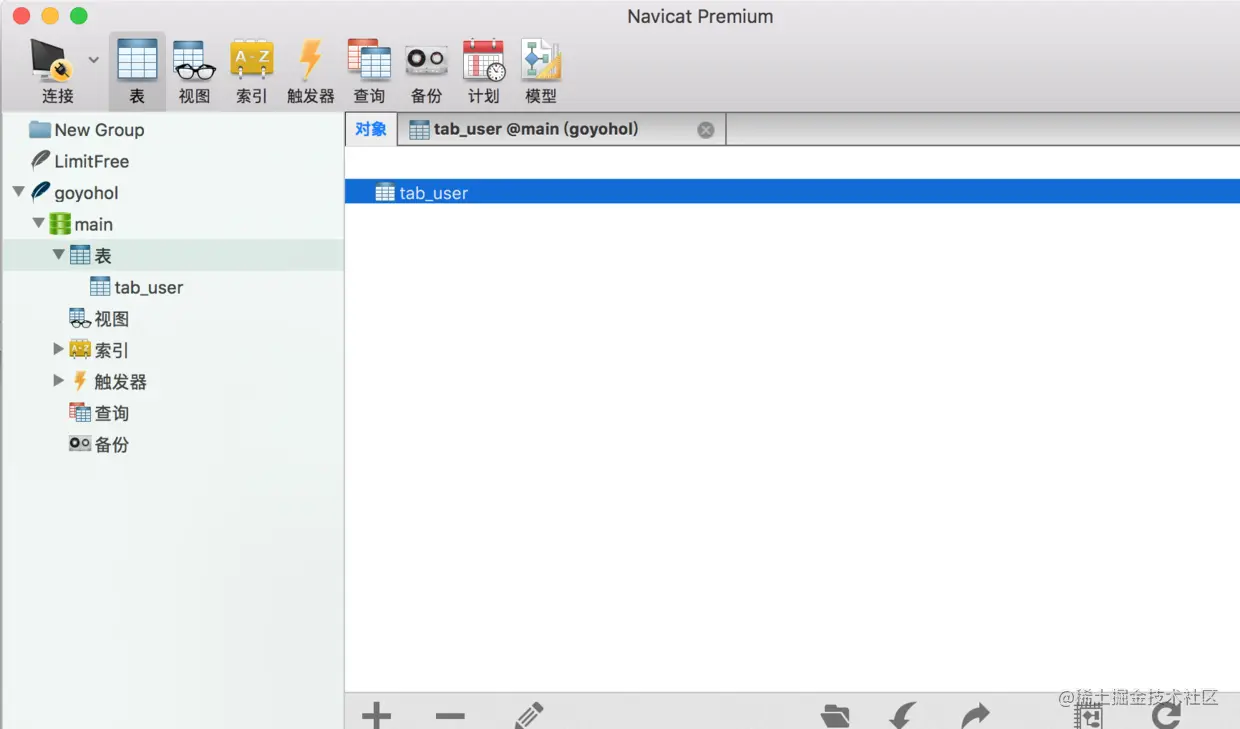This screenshot has height=729, width=1240.
Task: Select the 触发器 node in sidebar tree
Action: point(108,382)
